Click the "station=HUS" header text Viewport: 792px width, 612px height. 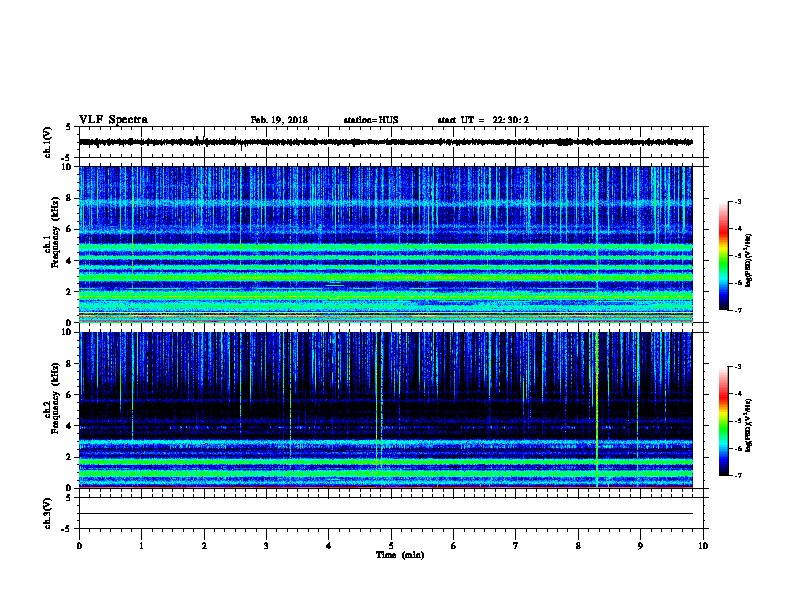[x=371, y=120]
